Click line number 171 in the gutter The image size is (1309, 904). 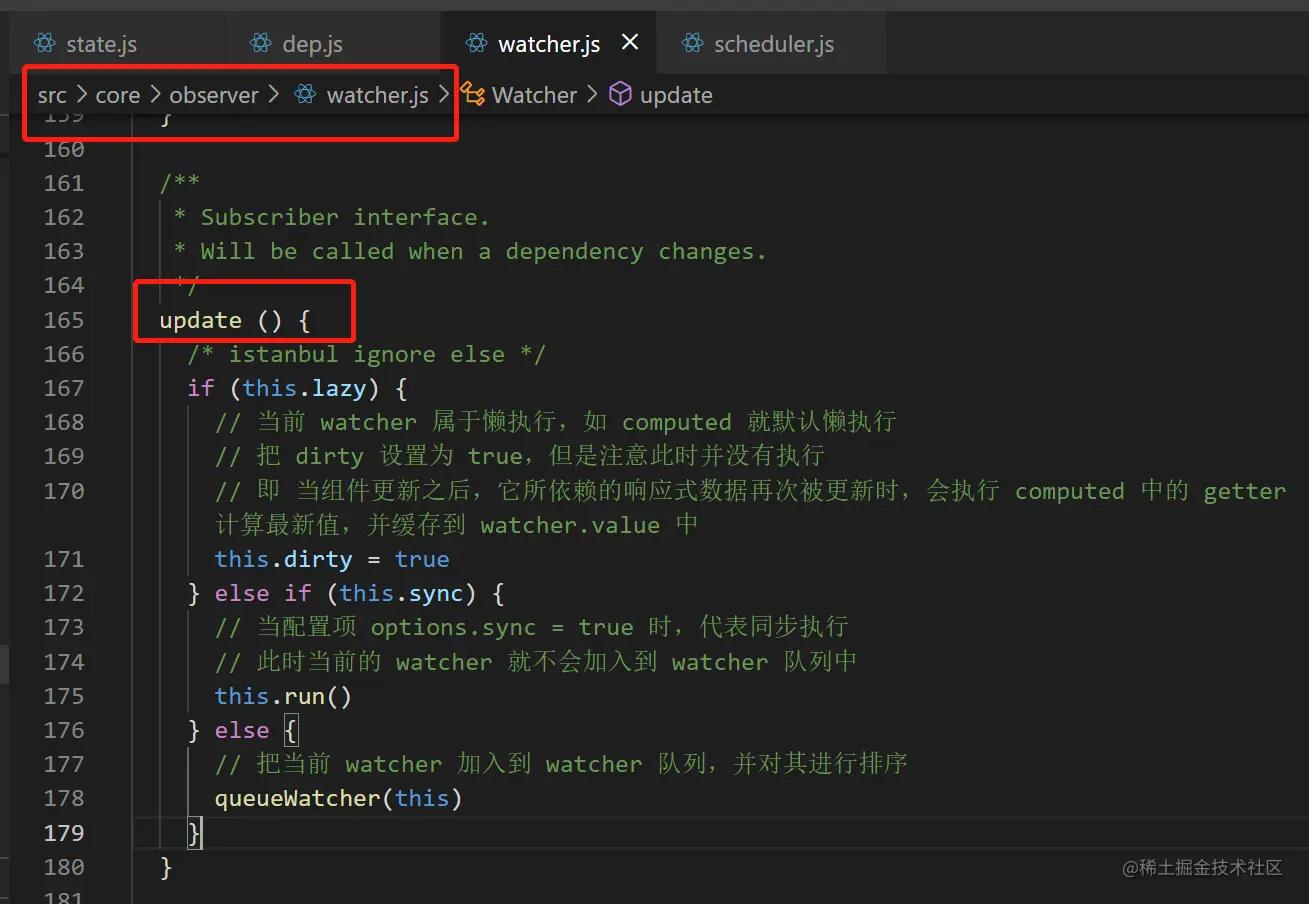coord(64,559)
